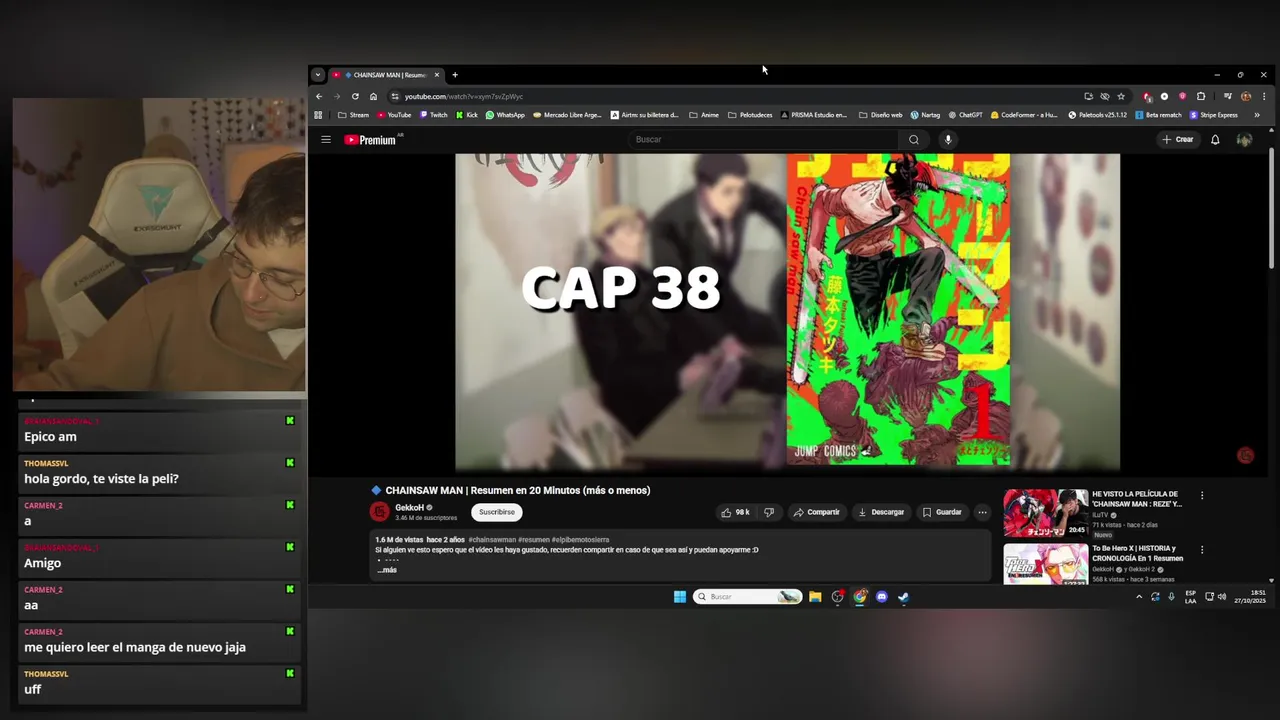This screenshot has height=720, width=1280.
Task: Open the Anime bookmarks folder
Action: (x=704, y=115)
